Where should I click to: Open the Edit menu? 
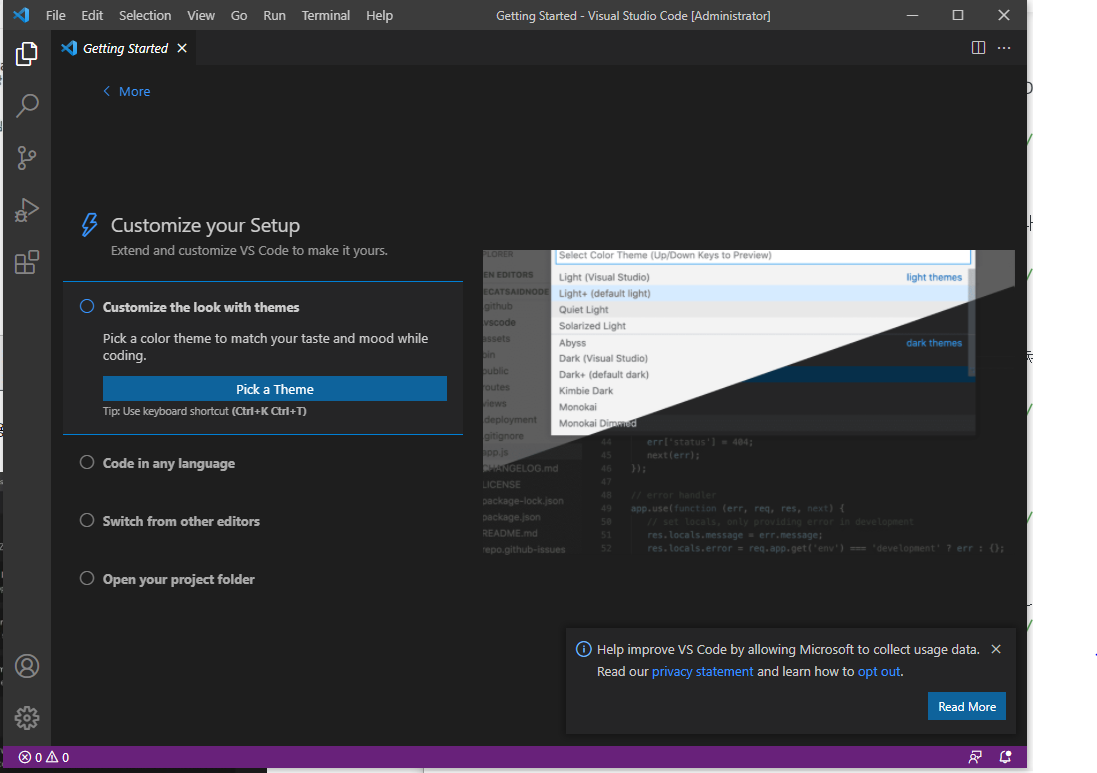click(92, 15)
